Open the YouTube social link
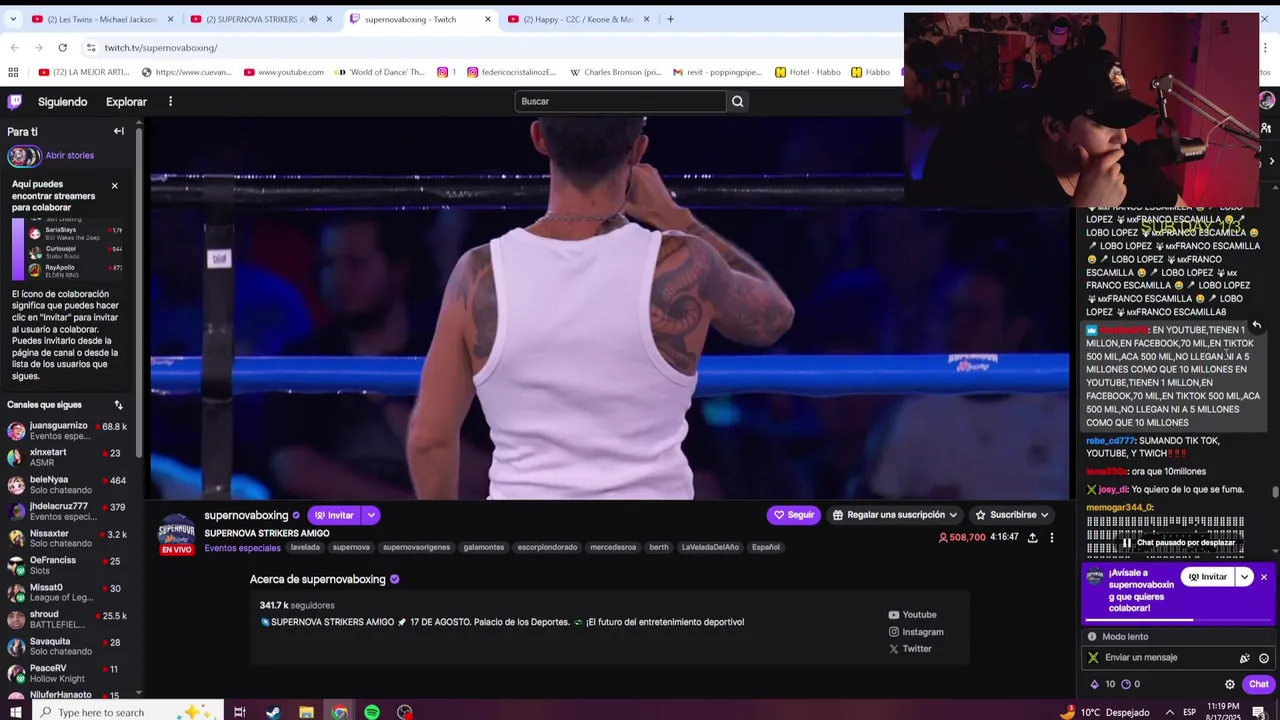The height and width of the screenshot is (720, 1280). pos(912,615)
